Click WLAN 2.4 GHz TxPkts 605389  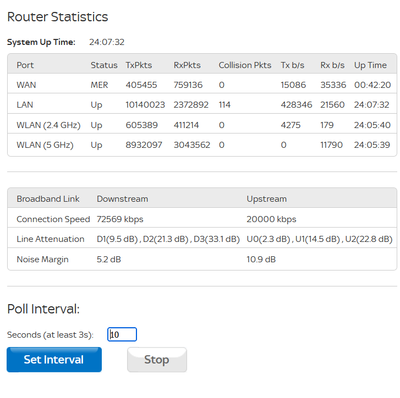[142, 125]
